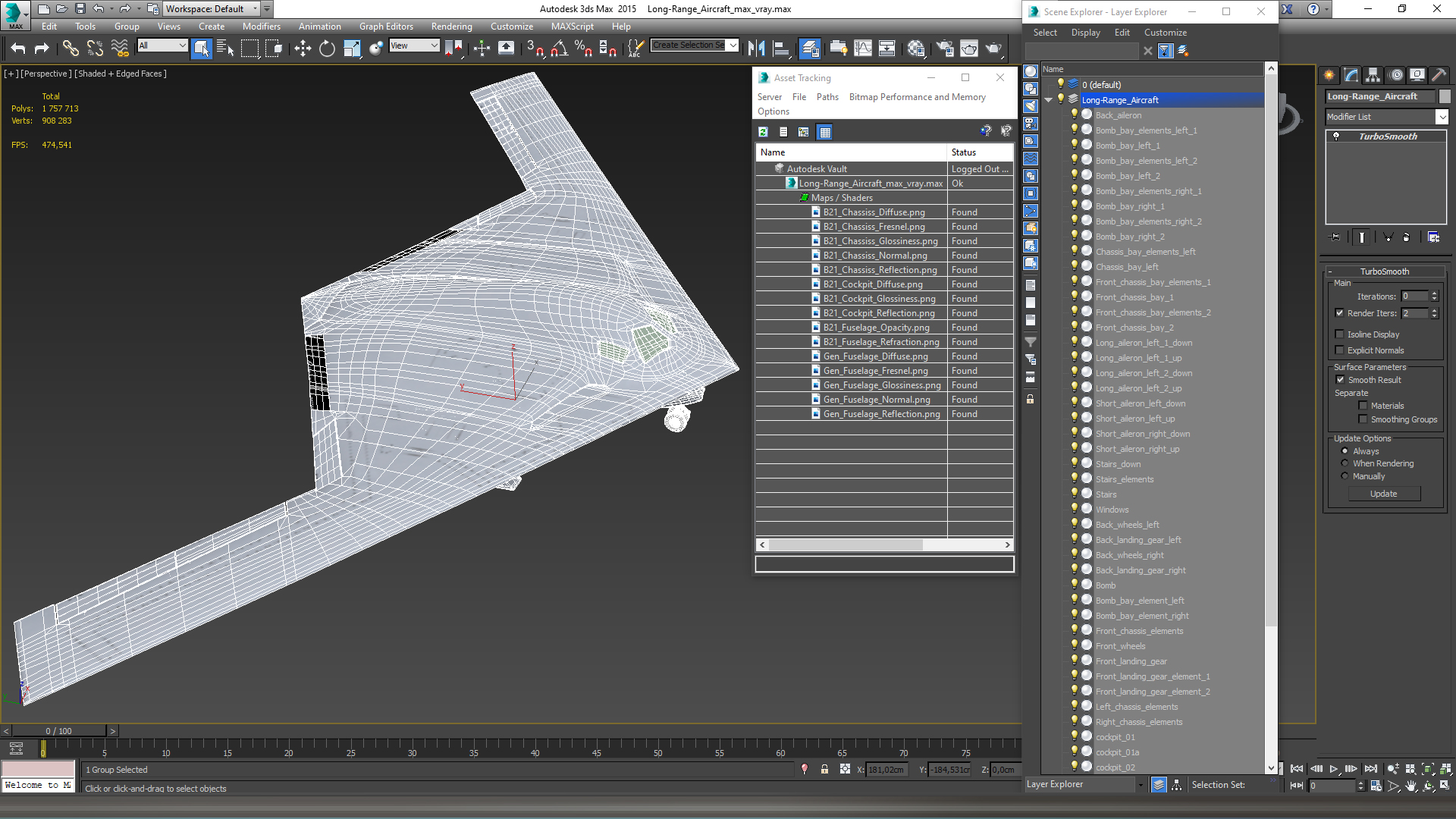The height and width of the screenshot is (819, 1456).
Task: Hide the Back_aileron layer lightbulb
Action: coord(1074,115)
